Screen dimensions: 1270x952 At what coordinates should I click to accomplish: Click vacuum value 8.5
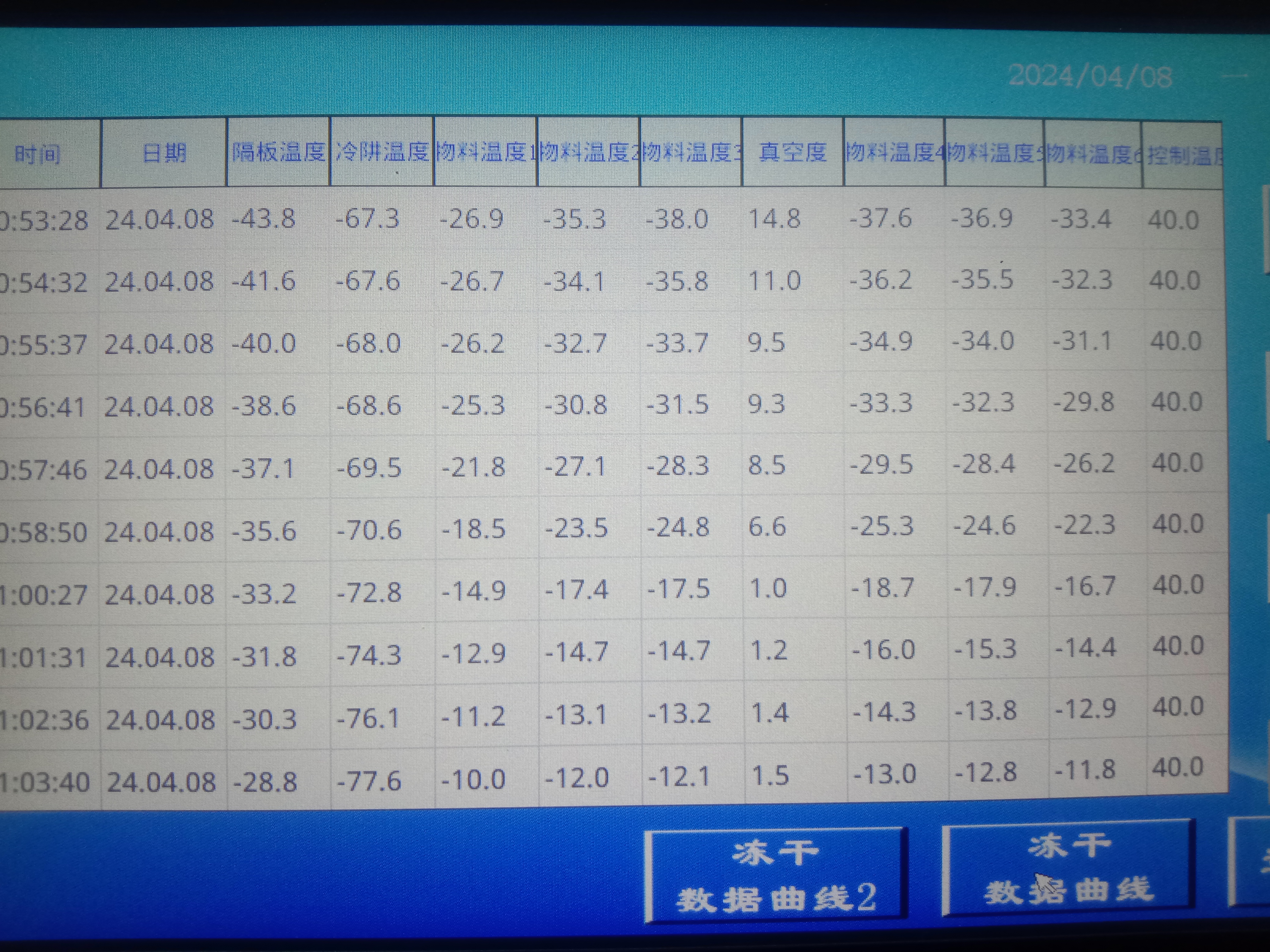[x=767, y=465]
